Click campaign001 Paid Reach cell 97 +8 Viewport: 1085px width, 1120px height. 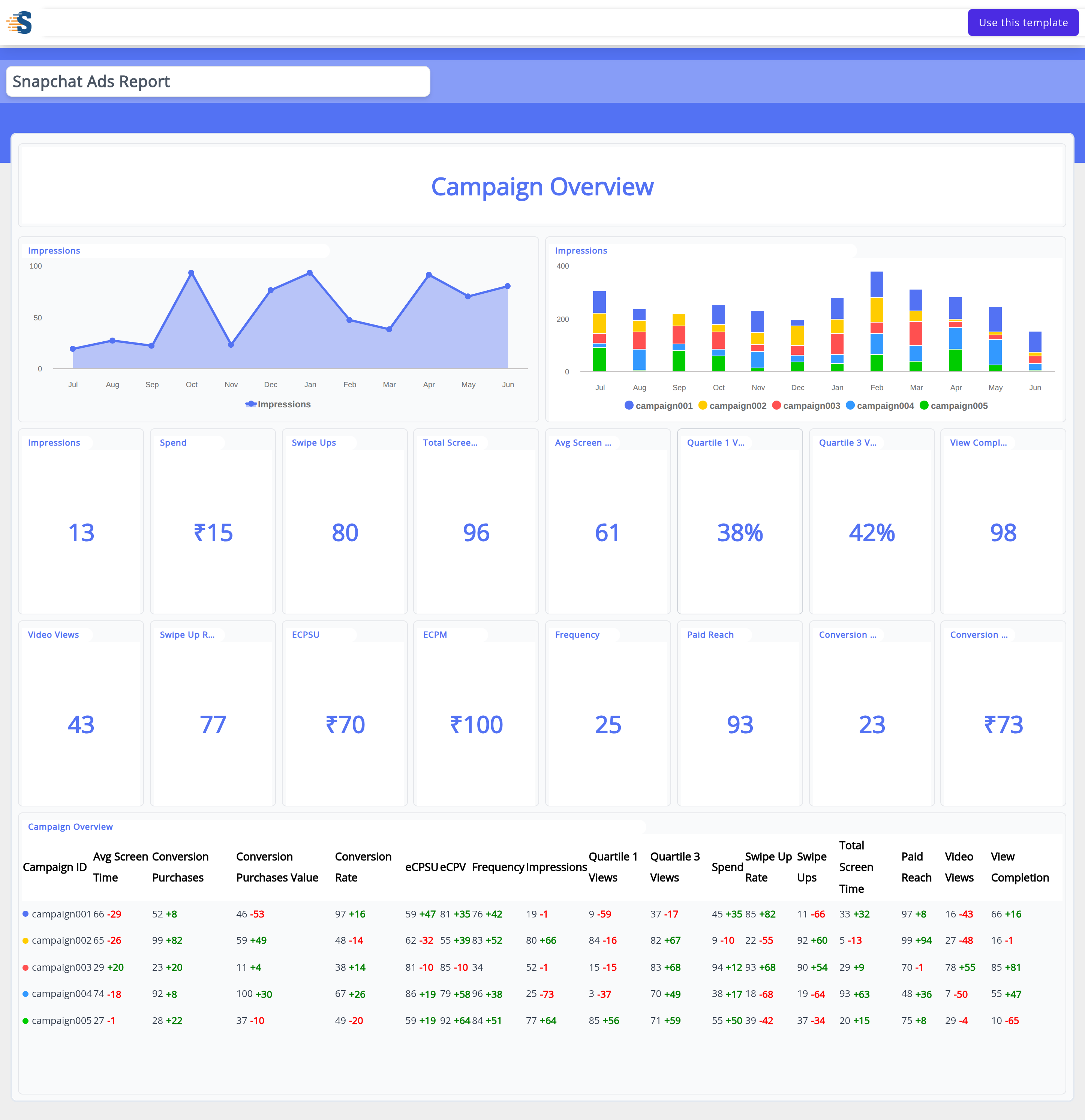click(x=914, y=914)
